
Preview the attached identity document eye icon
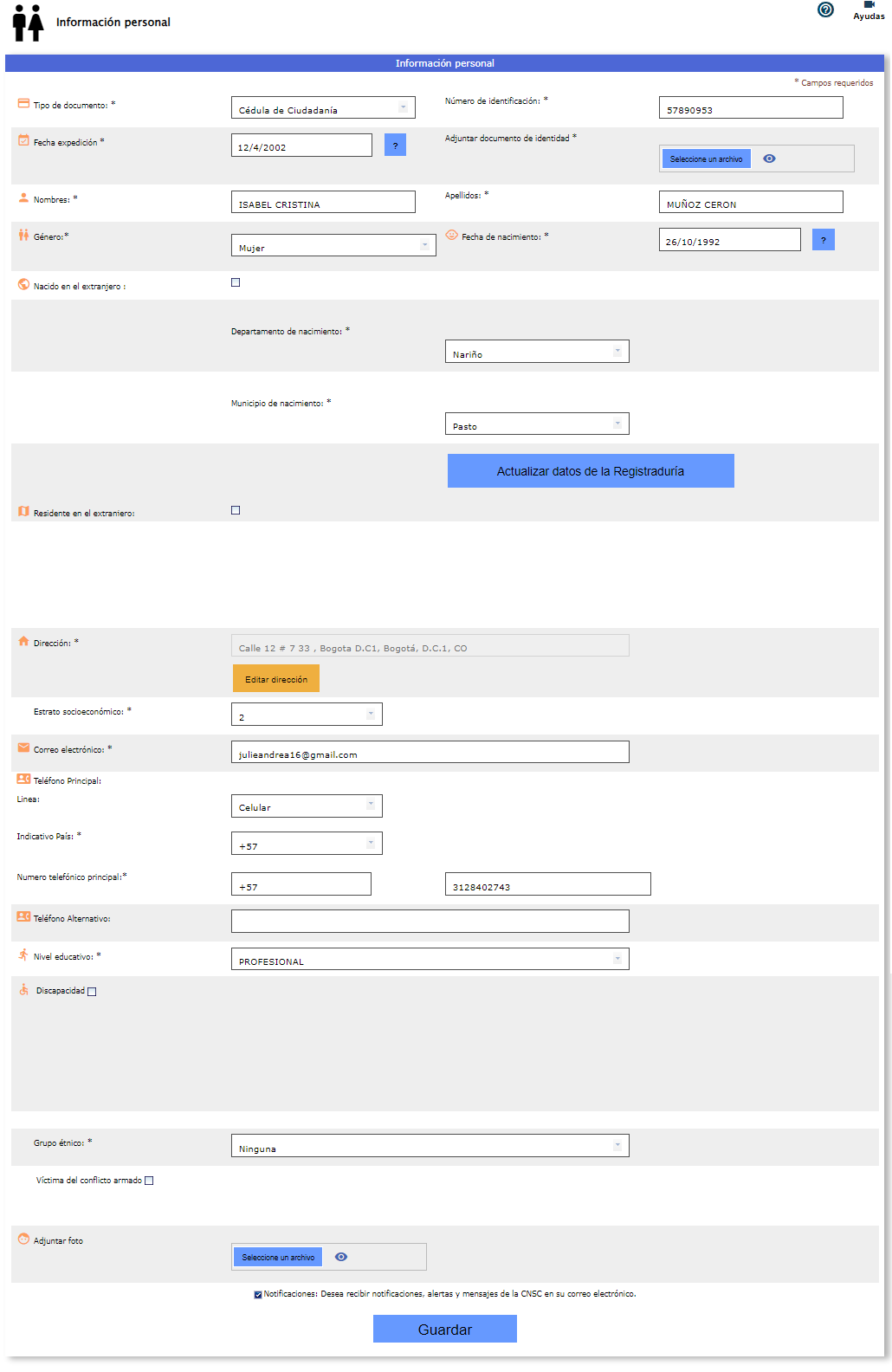click(769, 159)
